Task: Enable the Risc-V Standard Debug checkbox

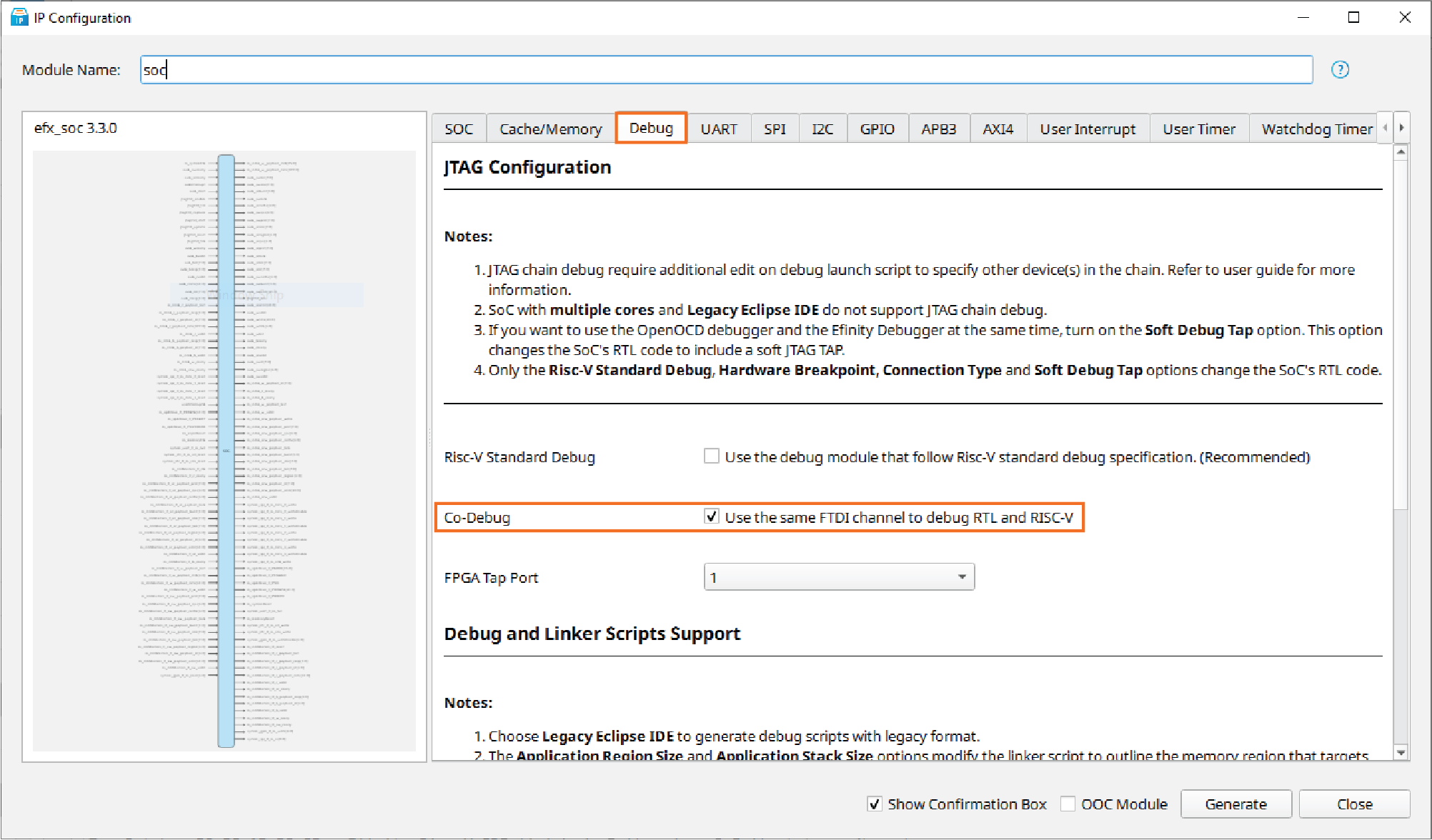Action: pyautogui.click(x=712, y=456)
